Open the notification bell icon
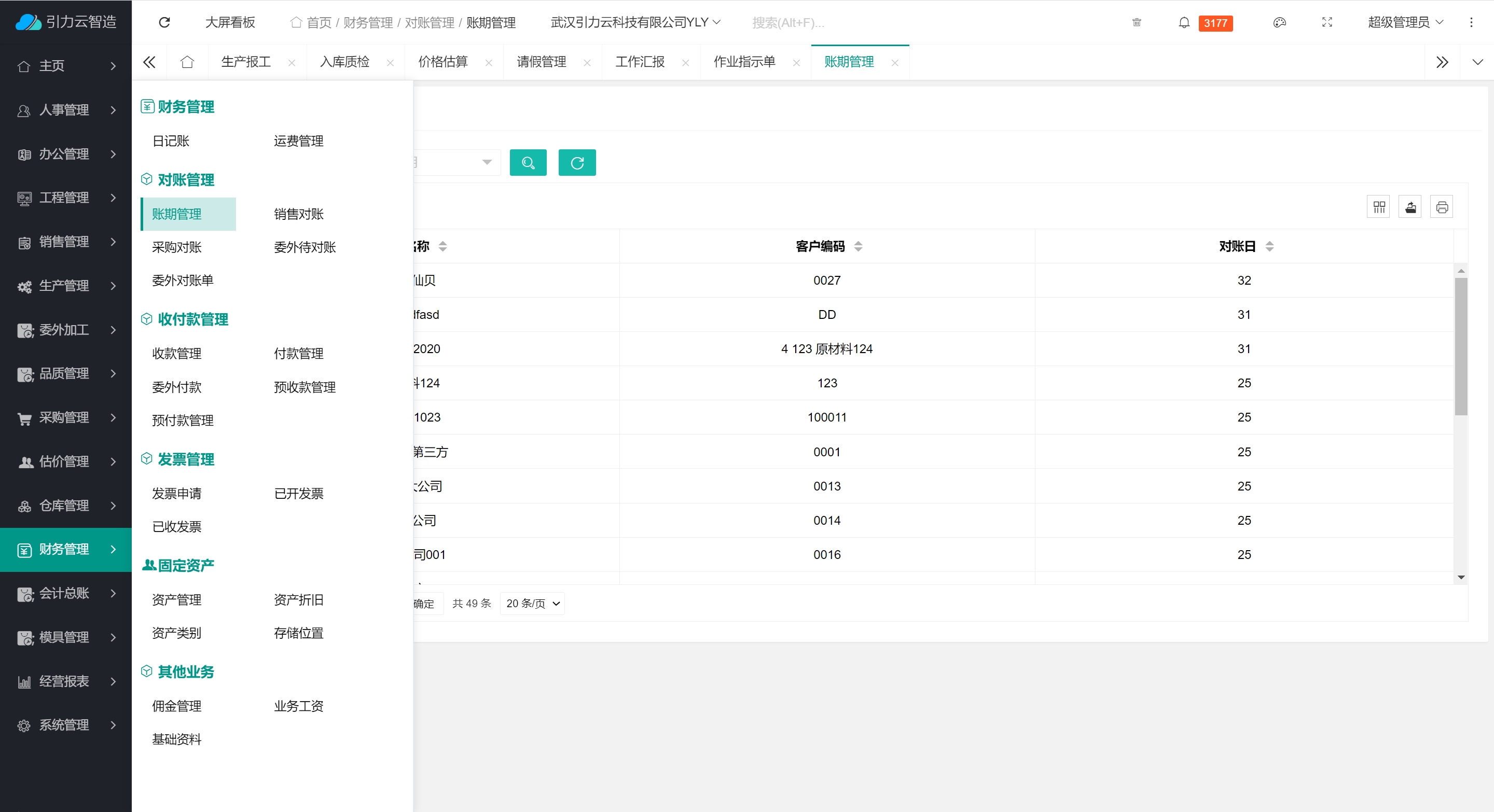Image resolution: width=1494 pixels, height=812 pixels. (1184, 23)
